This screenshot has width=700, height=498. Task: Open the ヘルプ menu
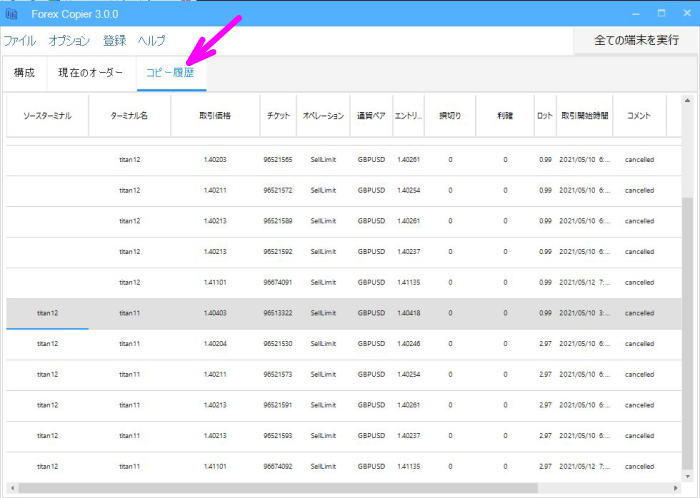click(x=152, y=41)
